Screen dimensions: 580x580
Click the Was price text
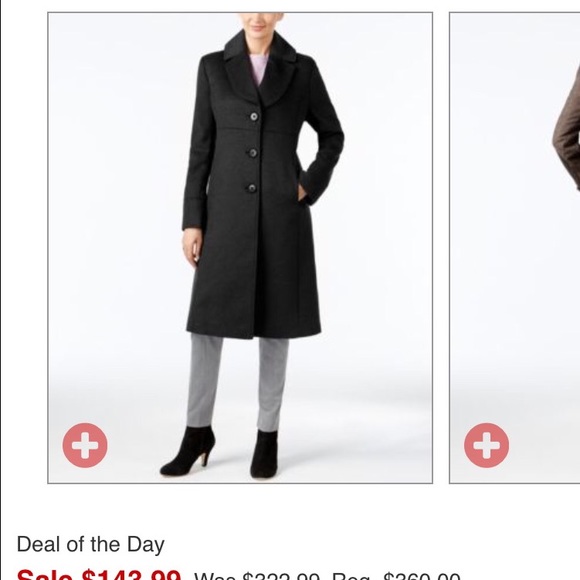(257, 576)
